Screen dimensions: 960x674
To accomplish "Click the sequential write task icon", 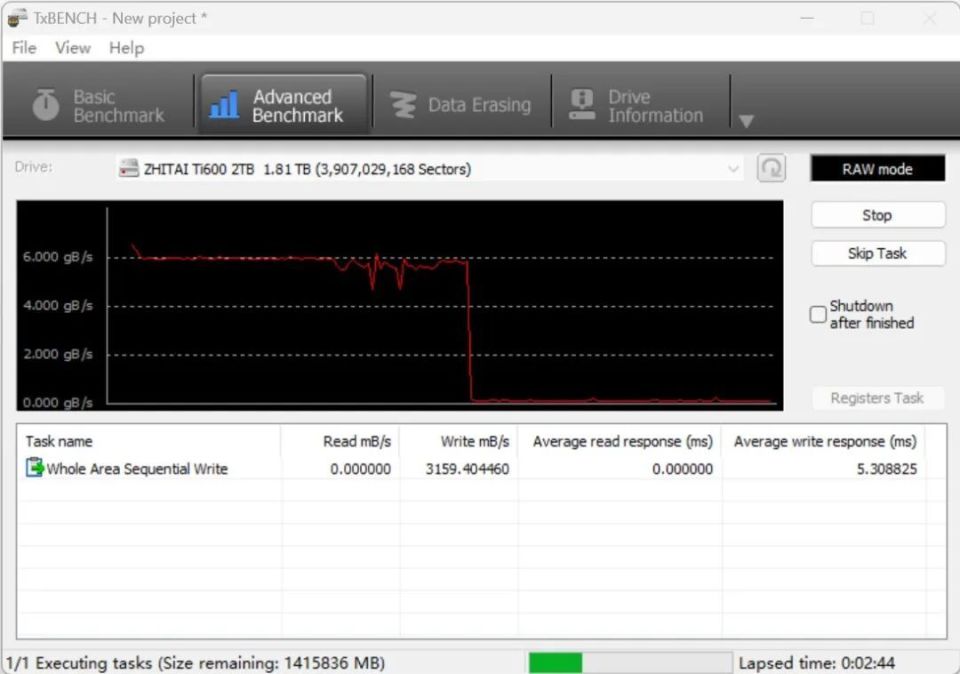I will pyautogui.click(x=34, y=468).
